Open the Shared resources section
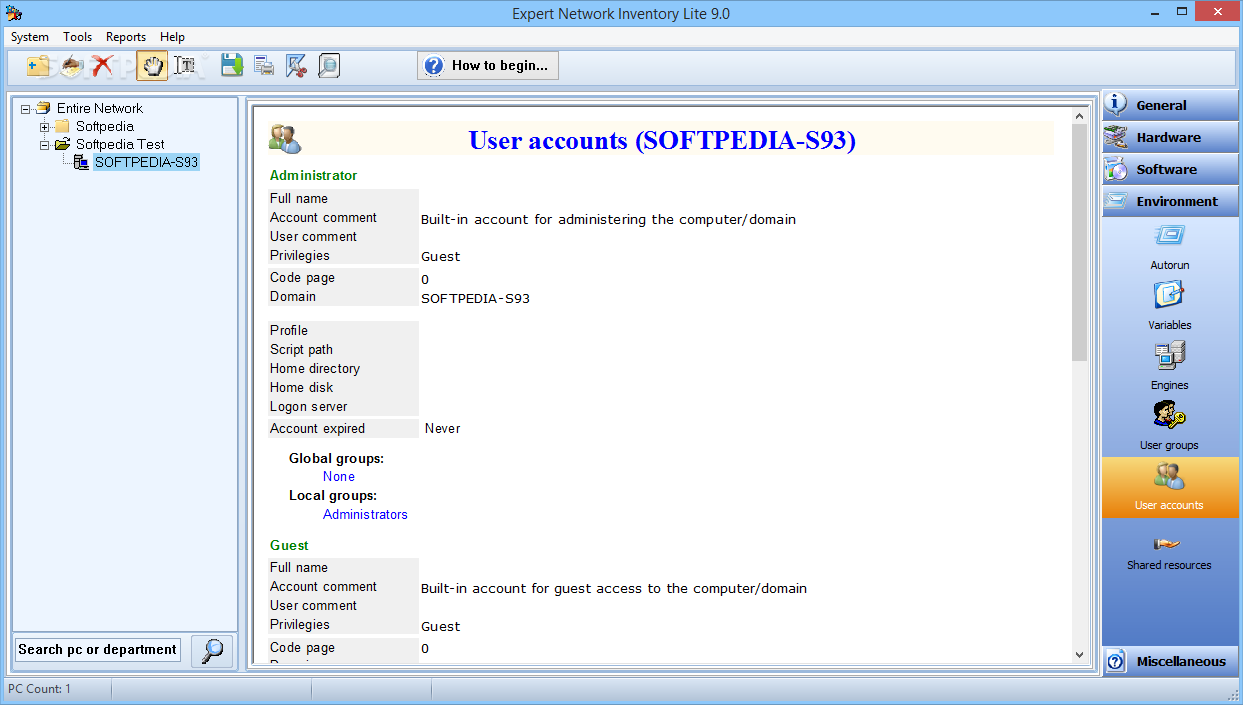Image resolution: width=1243 pixels, height=705 pixels. point(1169,552)
